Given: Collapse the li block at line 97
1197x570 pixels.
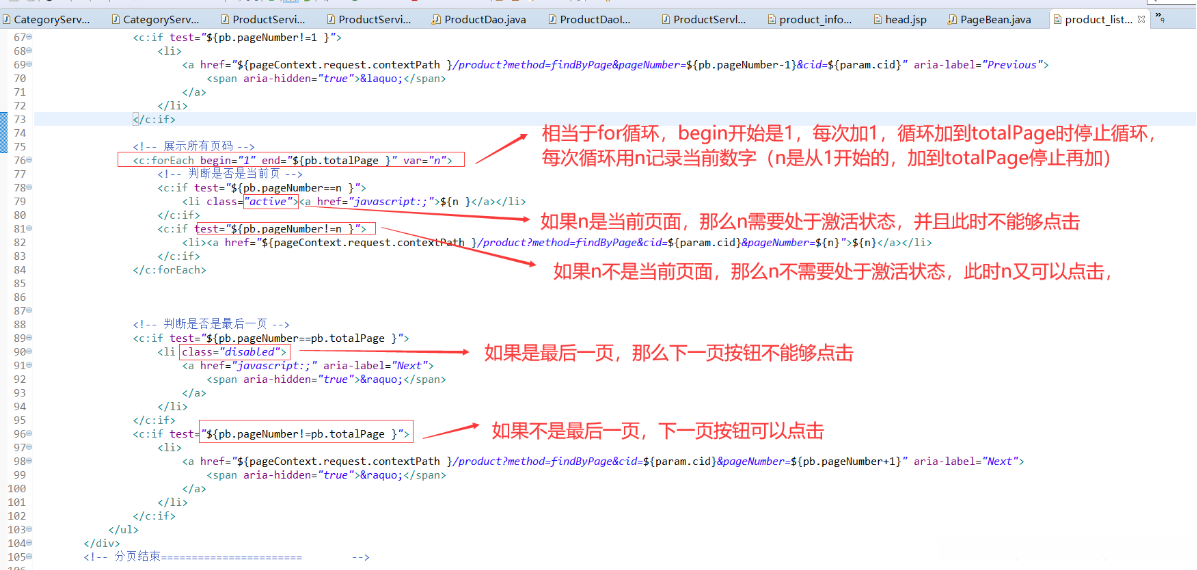Looking at the screenshot, I should click(30, 448).
